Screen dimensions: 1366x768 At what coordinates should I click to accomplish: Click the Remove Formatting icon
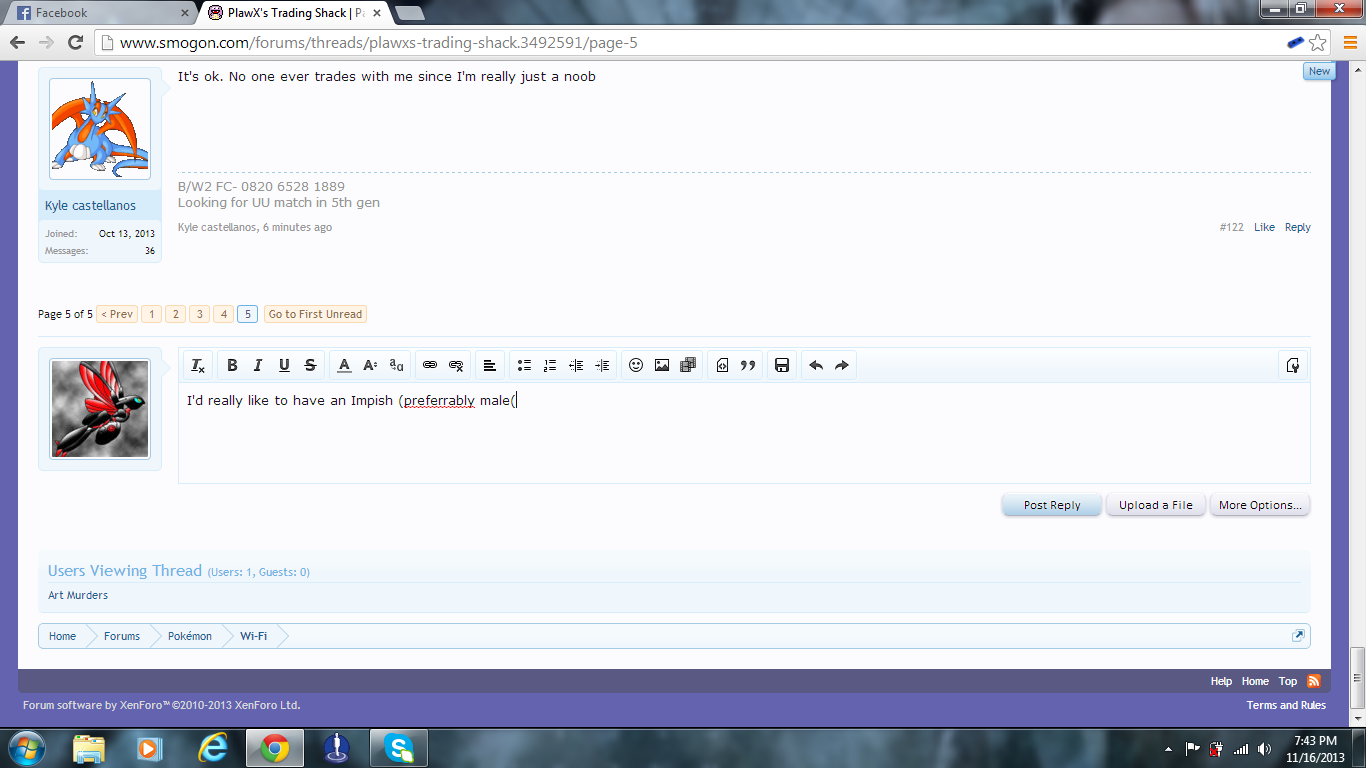pos(198,366)
